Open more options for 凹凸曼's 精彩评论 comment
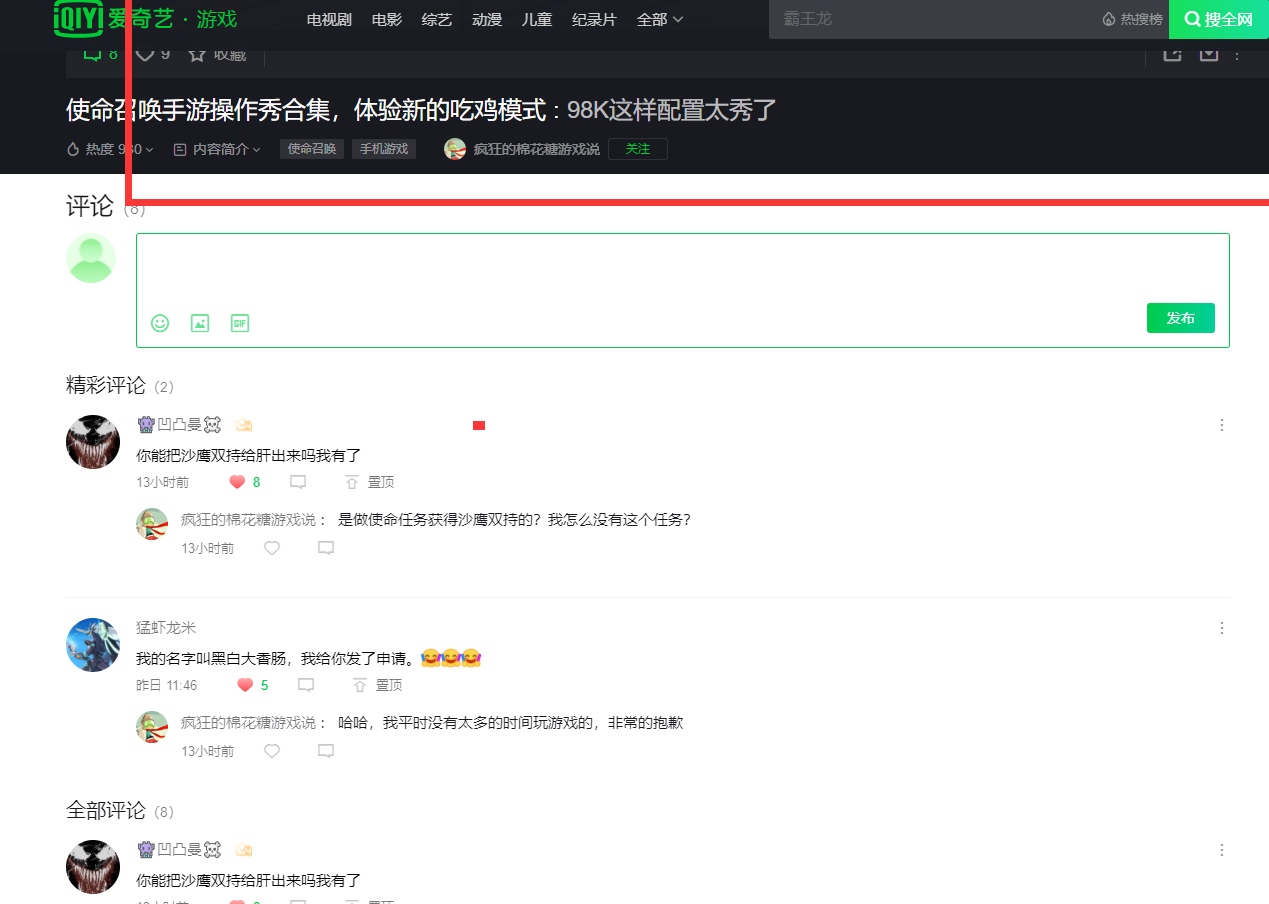1269x904 pixels. [x=1222, y=425]
